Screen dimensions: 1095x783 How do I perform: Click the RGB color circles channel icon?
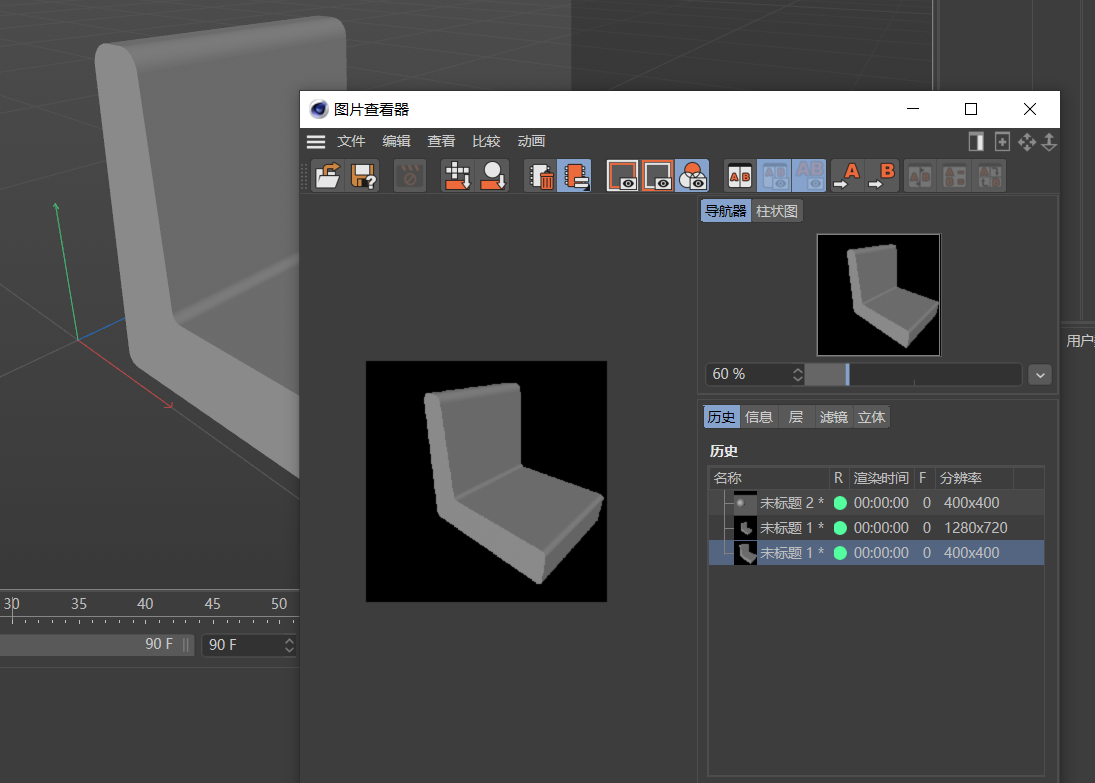[x=692, y=176]
